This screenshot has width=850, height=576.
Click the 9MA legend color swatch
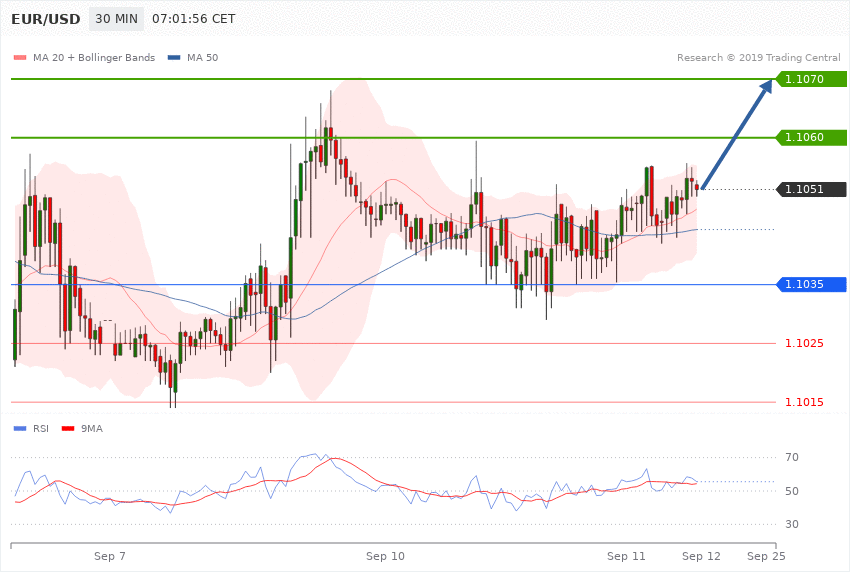point(68,429)
